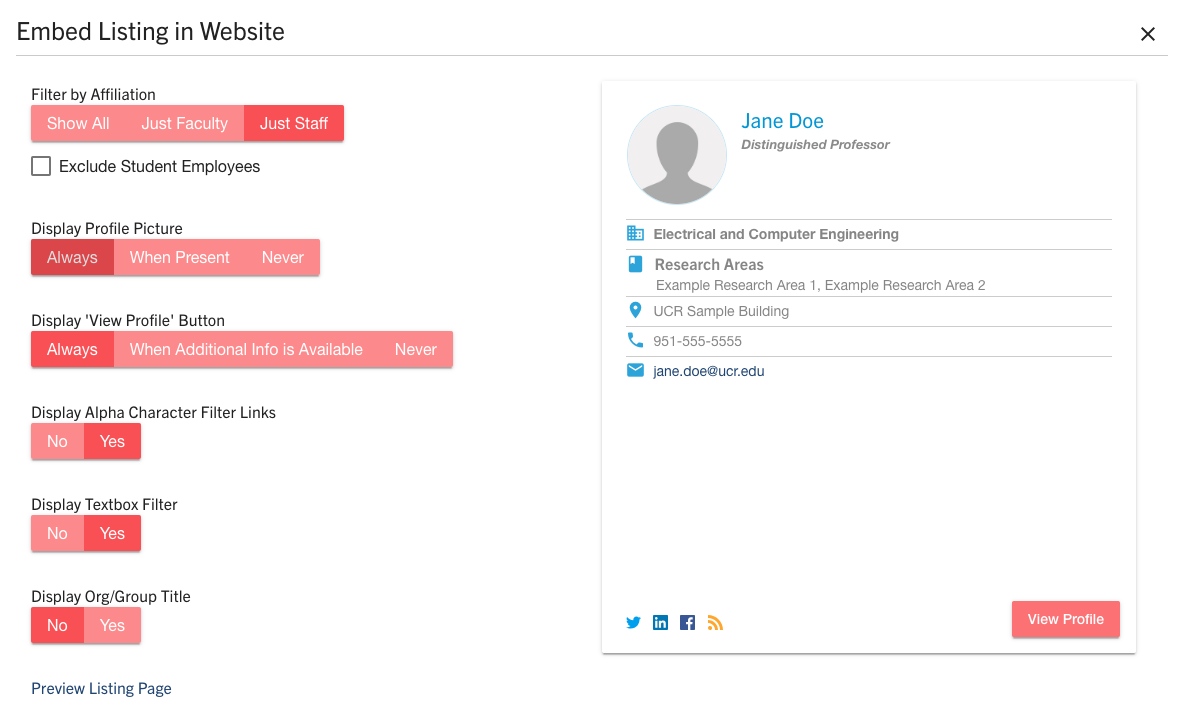This screenshot has width=1177, height=711.
Task: Open the RSS feed icon
Action: (715, 623)
